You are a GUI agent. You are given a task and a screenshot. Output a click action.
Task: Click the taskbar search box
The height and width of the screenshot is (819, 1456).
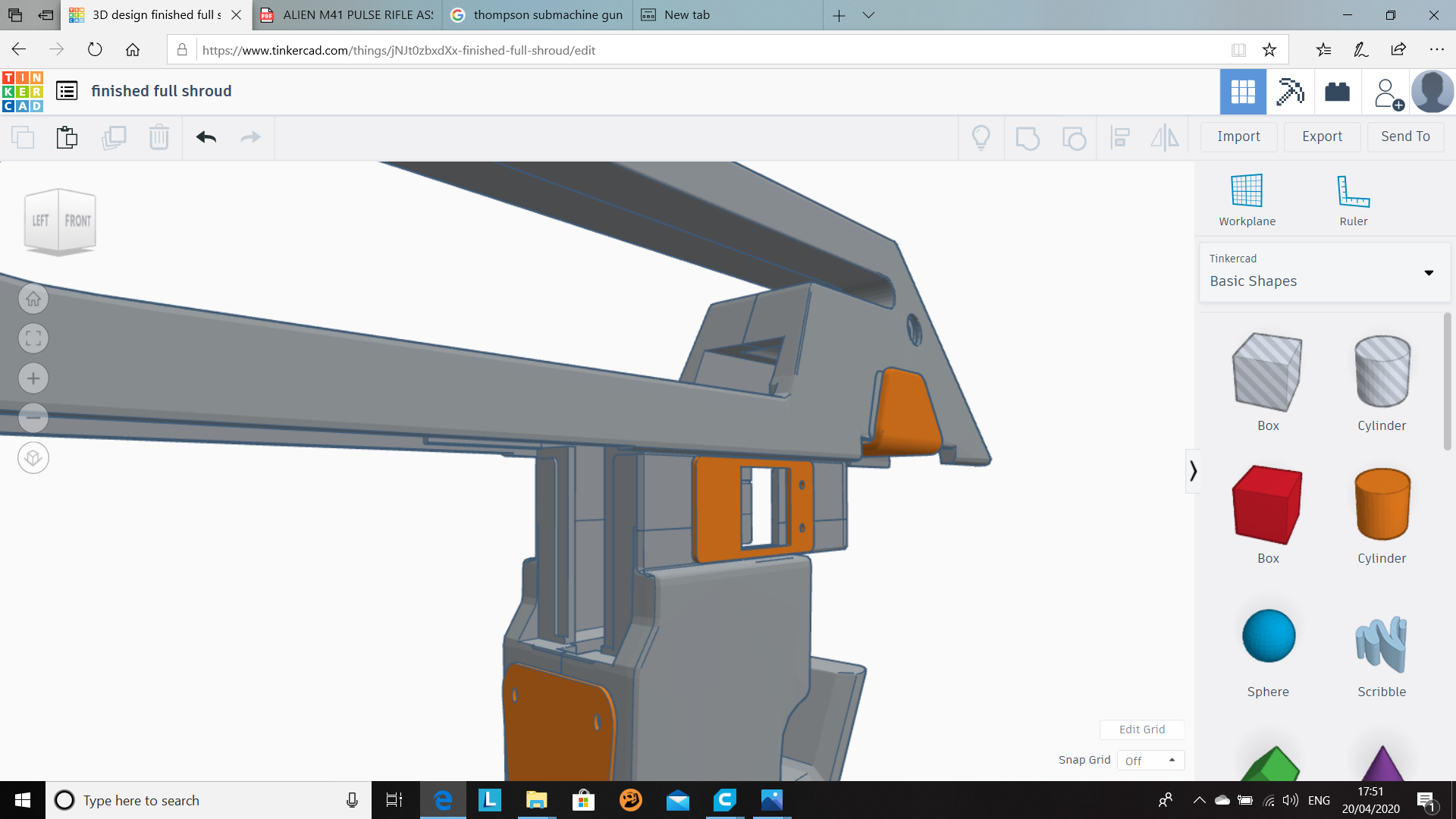click(209, 800)
